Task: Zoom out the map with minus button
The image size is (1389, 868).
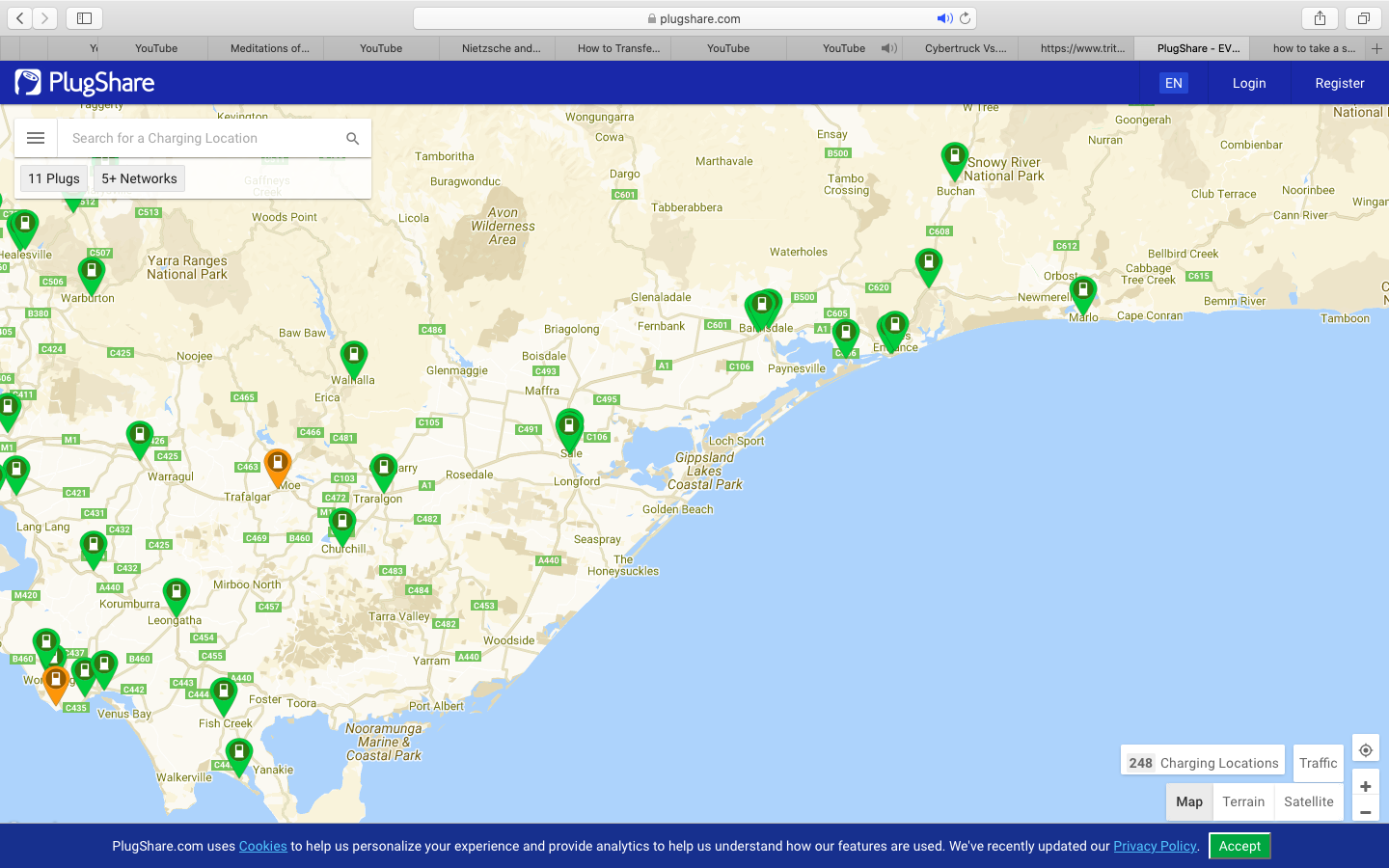Action: [1366, 812]
